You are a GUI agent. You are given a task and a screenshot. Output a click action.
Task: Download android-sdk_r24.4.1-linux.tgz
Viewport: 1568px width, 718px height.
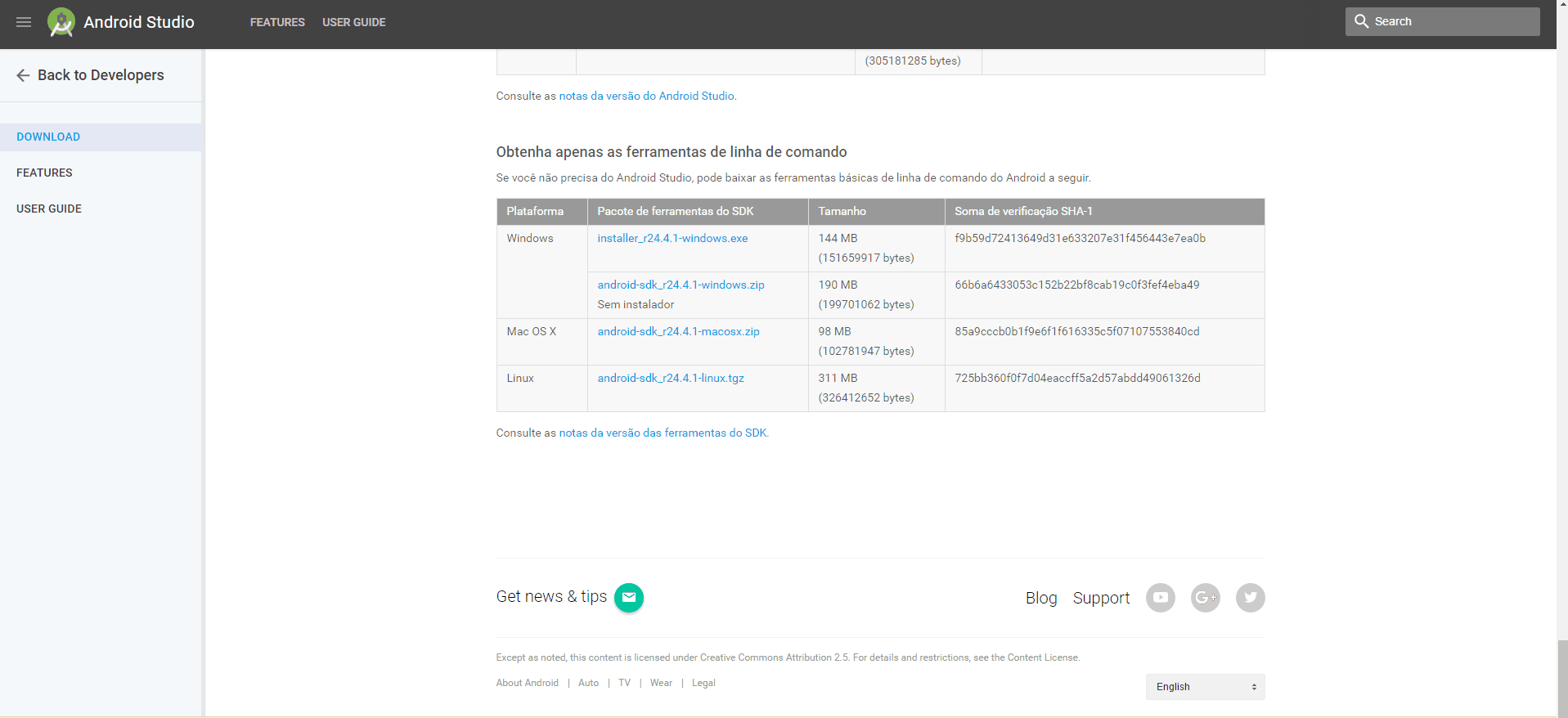[671, 378]
